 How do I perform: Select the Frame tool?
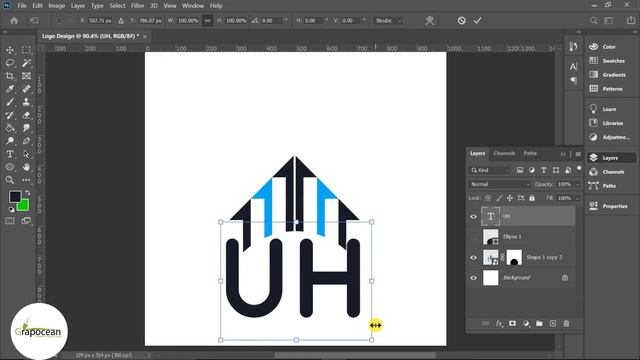pos(26,76)
